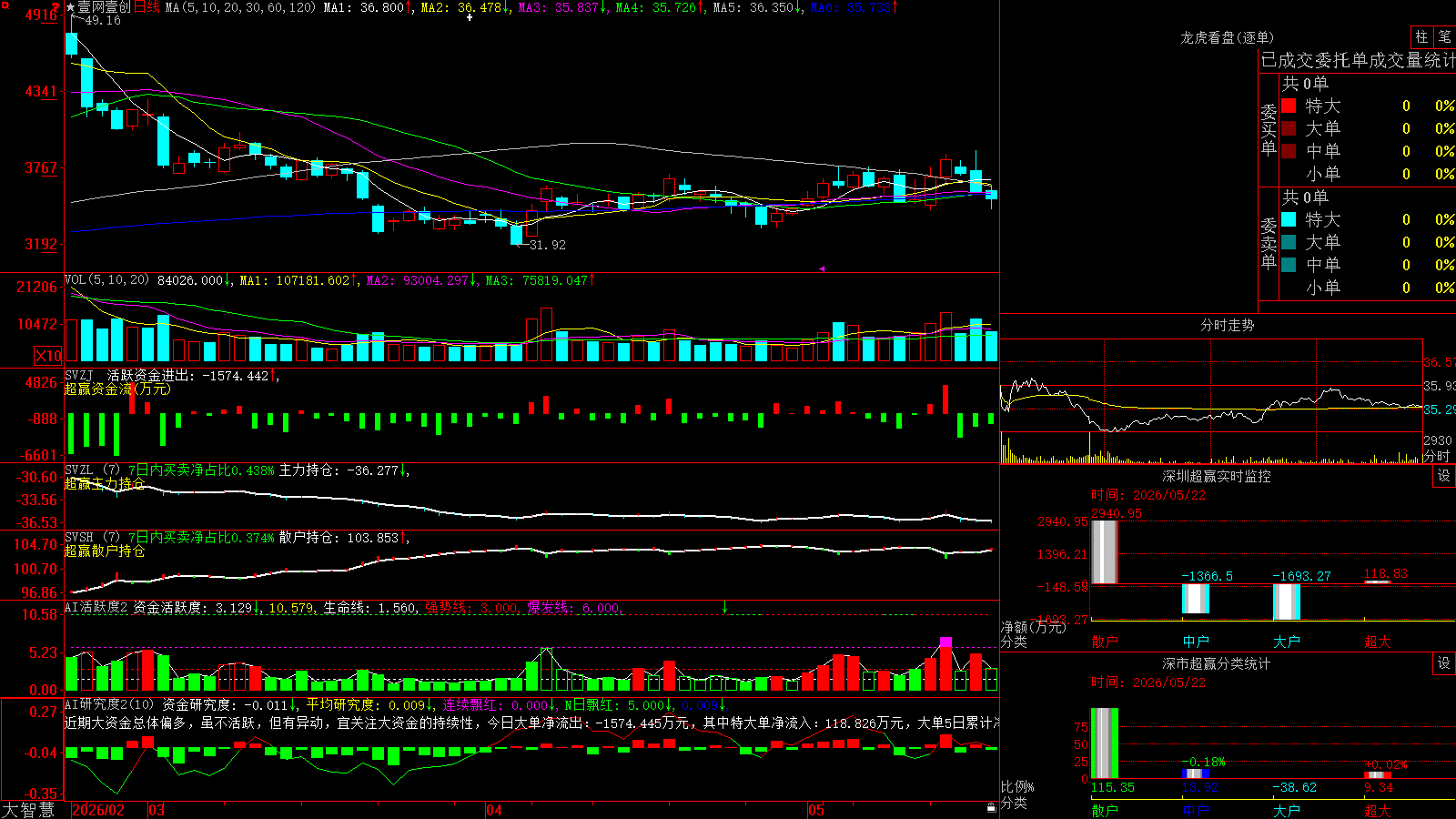
Task: Click the 超大 label under 深圳超赢实时监控
Action: [x=1378, y=642]
